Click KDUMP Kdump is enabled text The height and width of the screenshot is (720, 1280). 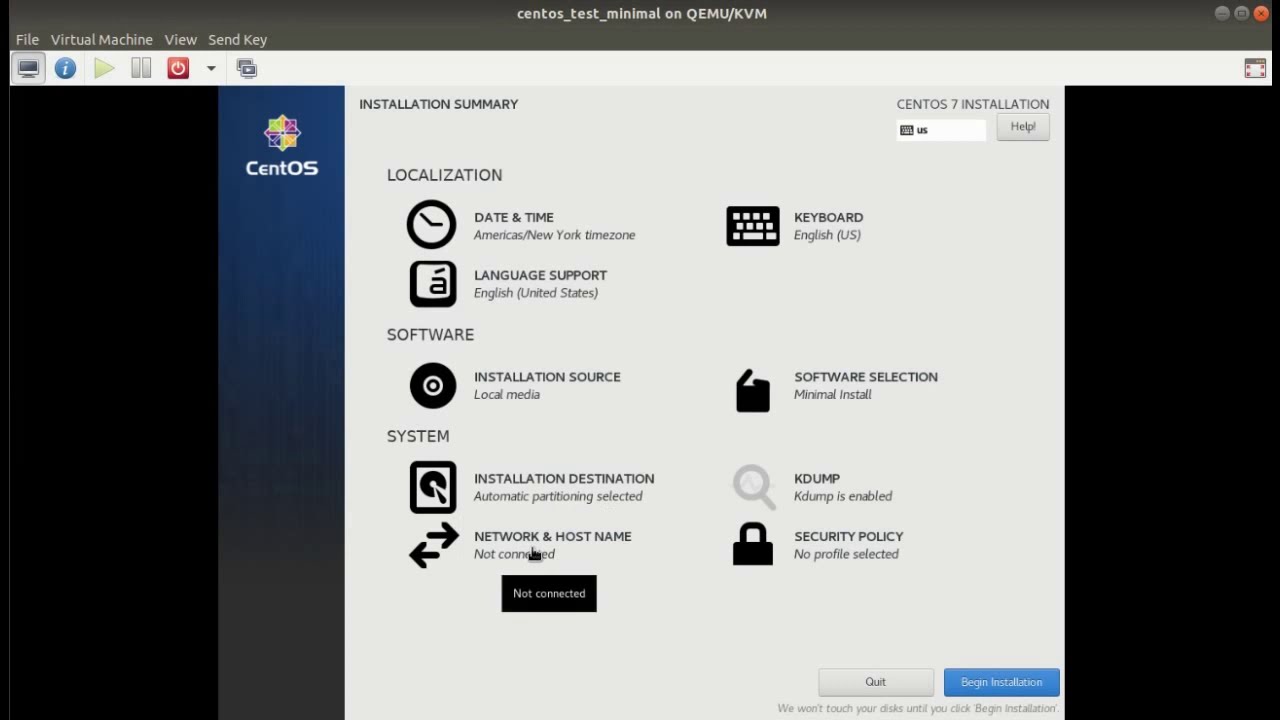point(843,487)
